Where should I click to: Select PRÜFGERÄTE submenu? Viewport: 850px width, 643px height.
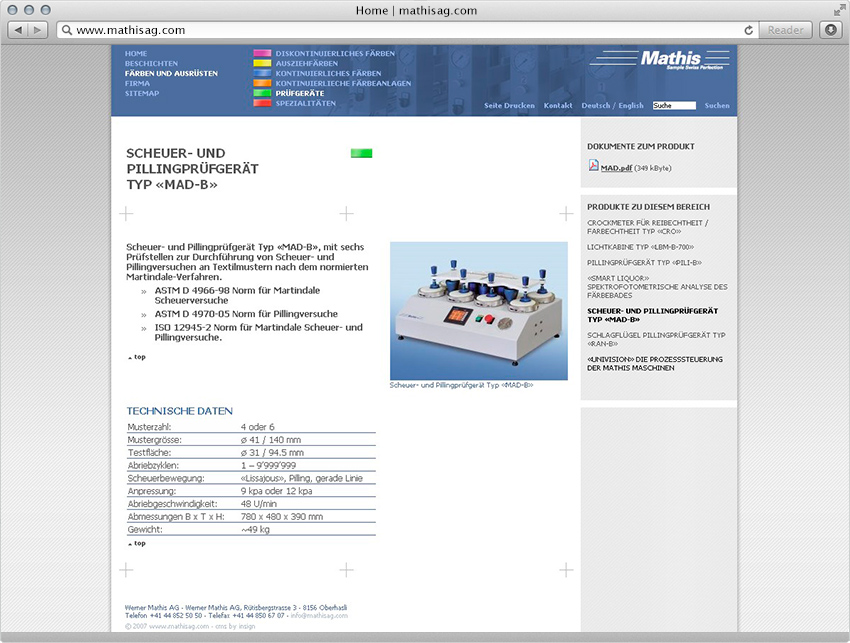pos(300,93)
